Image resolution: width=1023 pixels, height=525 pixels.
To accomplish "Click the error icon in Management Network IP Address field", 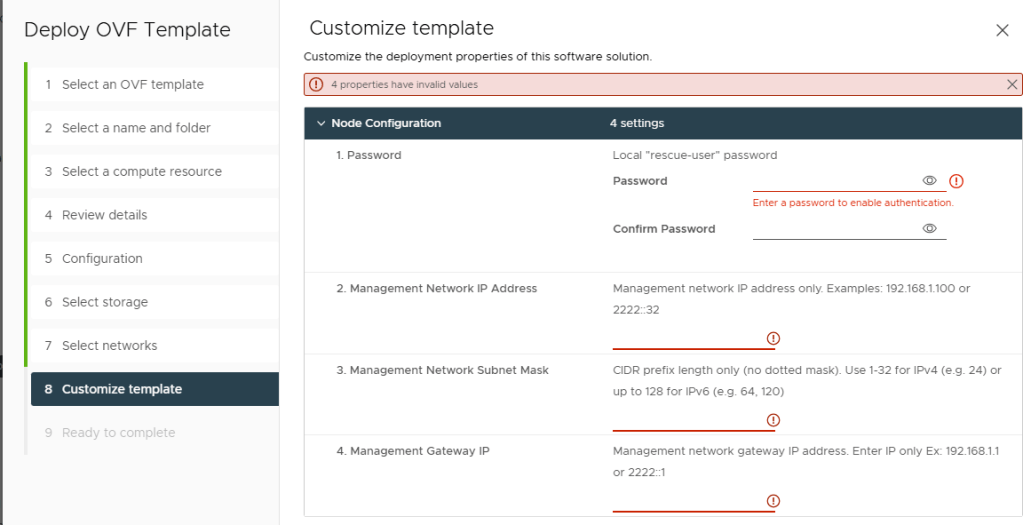I will tap(773, 338).
